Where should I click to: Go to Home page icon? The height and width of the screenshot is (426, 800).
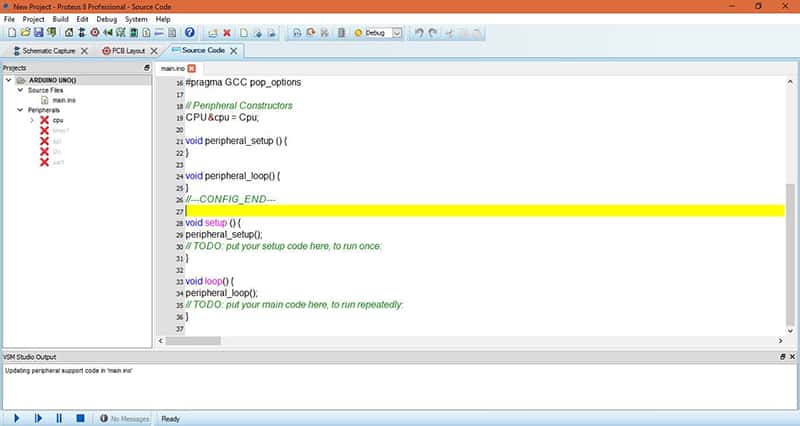69,33
